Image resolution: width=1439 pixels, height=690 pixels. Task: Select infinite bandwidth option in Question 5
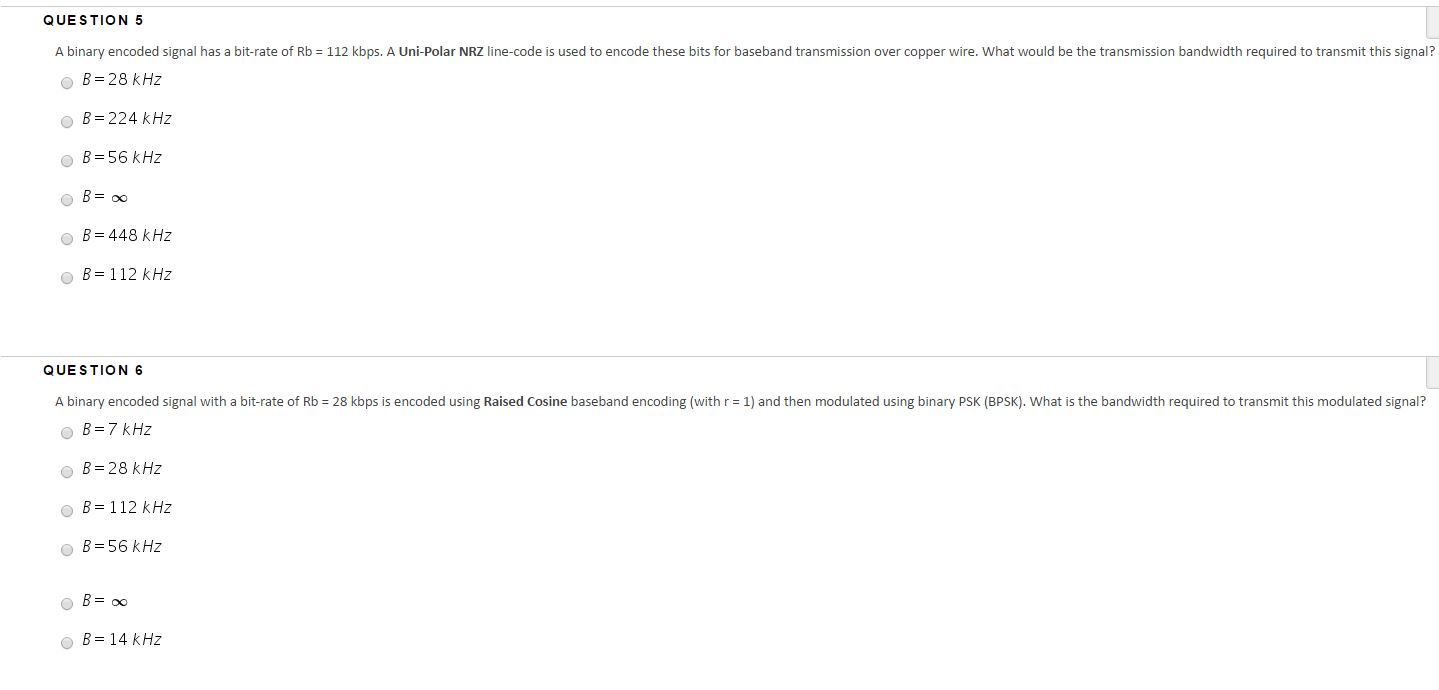point(67,200)
